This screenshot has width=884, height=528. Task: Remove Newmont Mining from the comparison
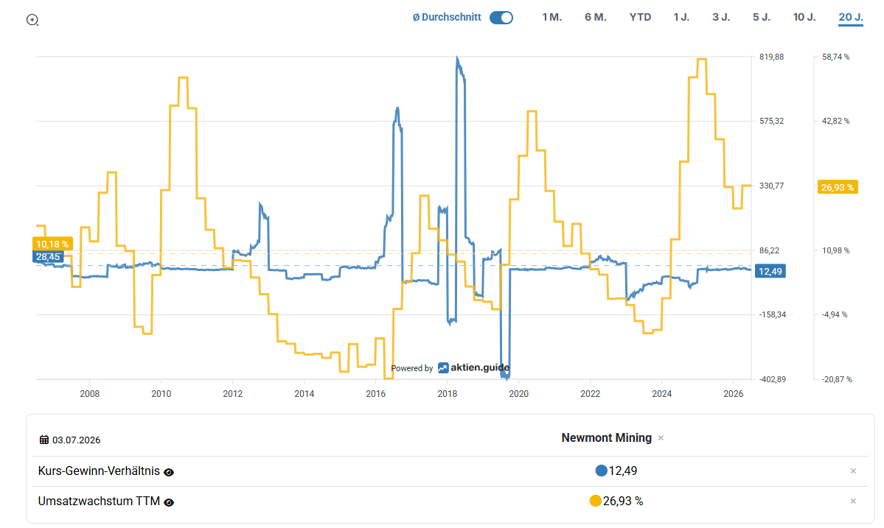pos(661,438)
